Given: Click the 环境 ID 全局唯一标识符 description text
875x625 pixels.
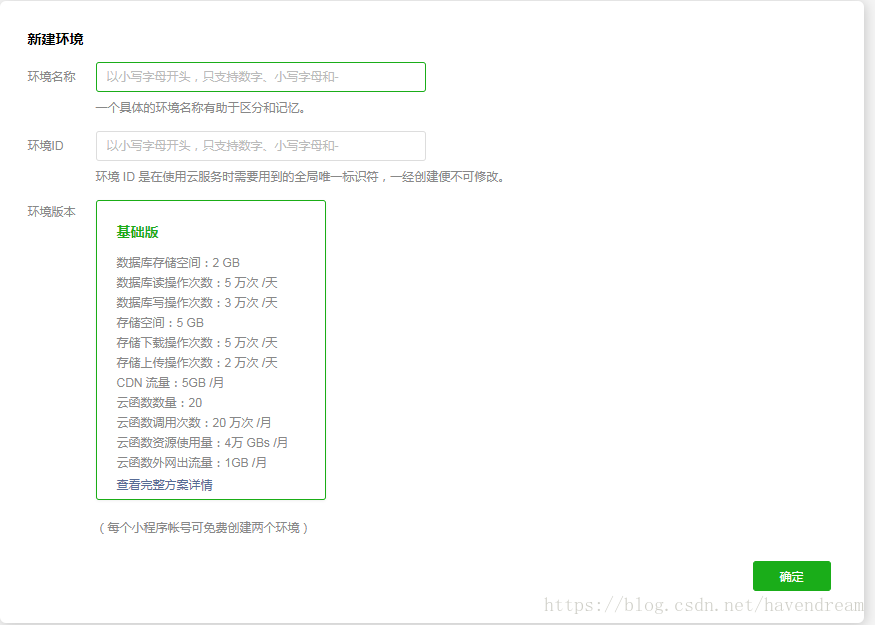Looking at the screenshot, I should [300, 177].
